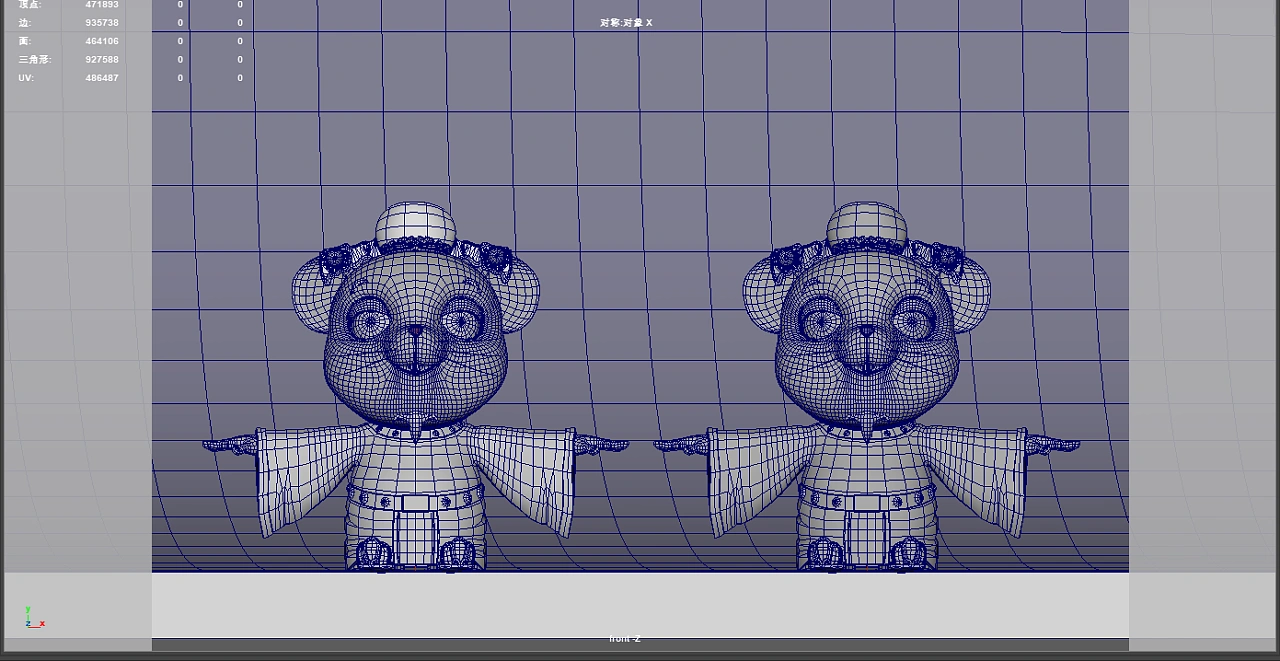The width and height of the screenshot is (1280, 661).
Task: Select the left bear character mesh
Action: point(415,387)
